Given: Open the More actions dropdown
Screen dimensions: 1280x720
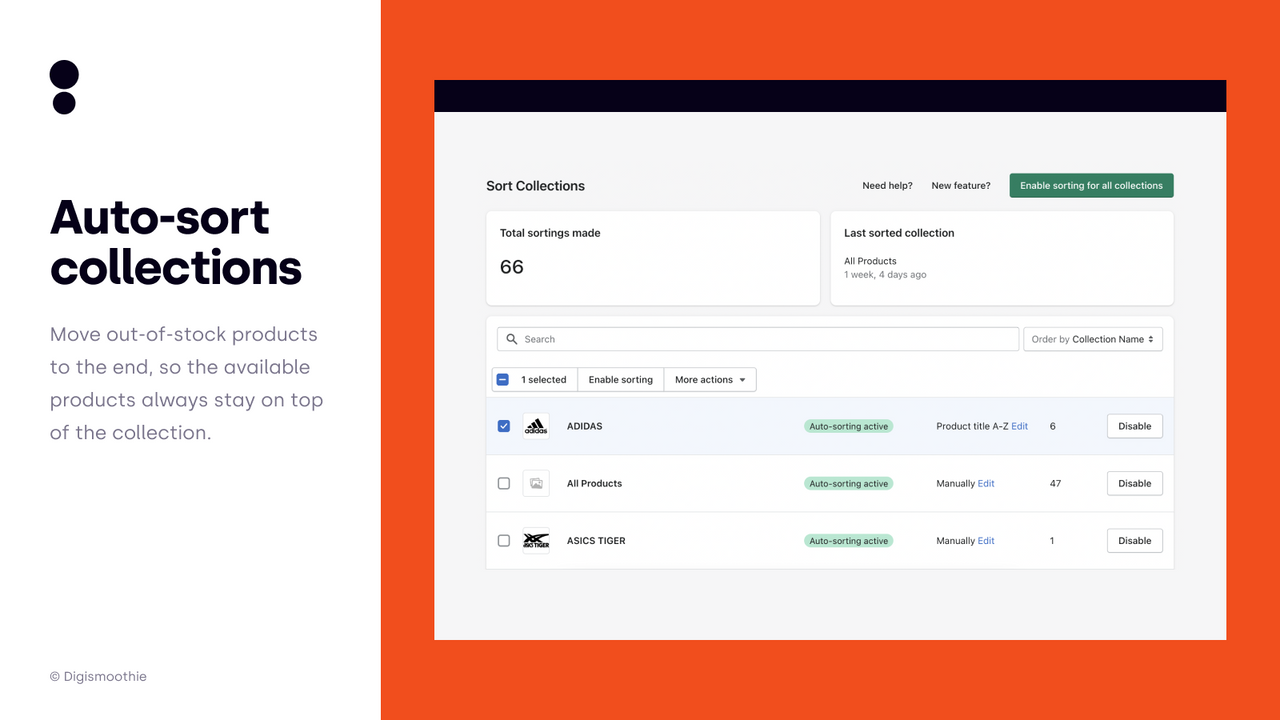Looking at the screenshot, I should (710, 379).
